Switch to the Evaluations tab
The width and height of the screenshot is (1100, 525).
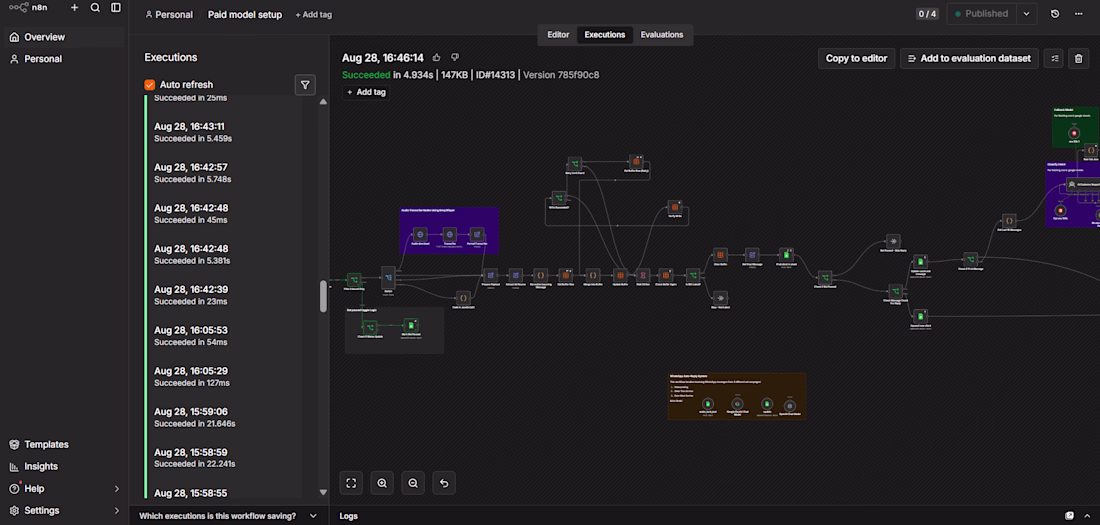pyautogui.click(x=662, y=34)
